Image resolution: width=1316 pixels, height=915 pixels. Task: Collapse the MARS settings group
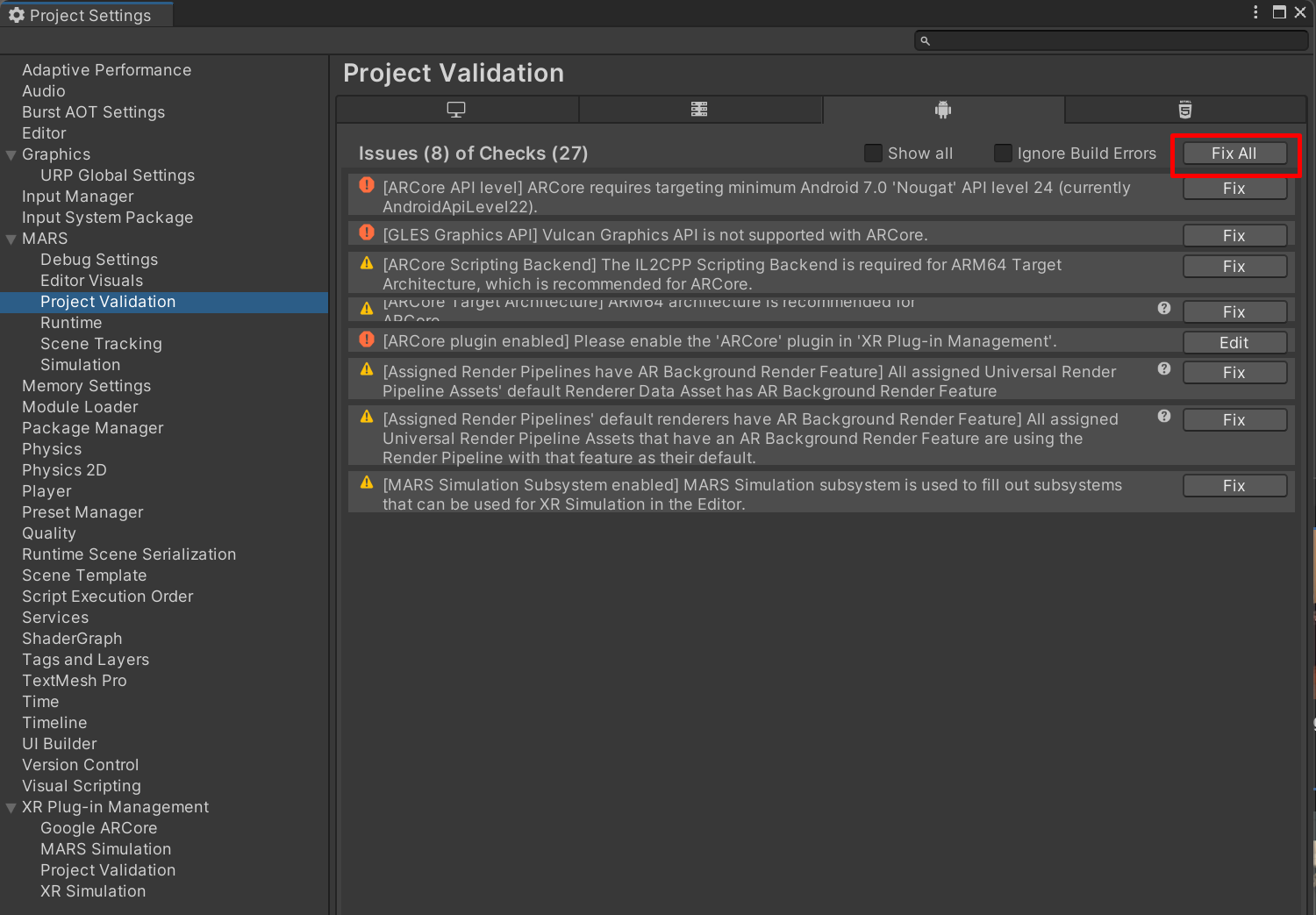click(11, 239)
